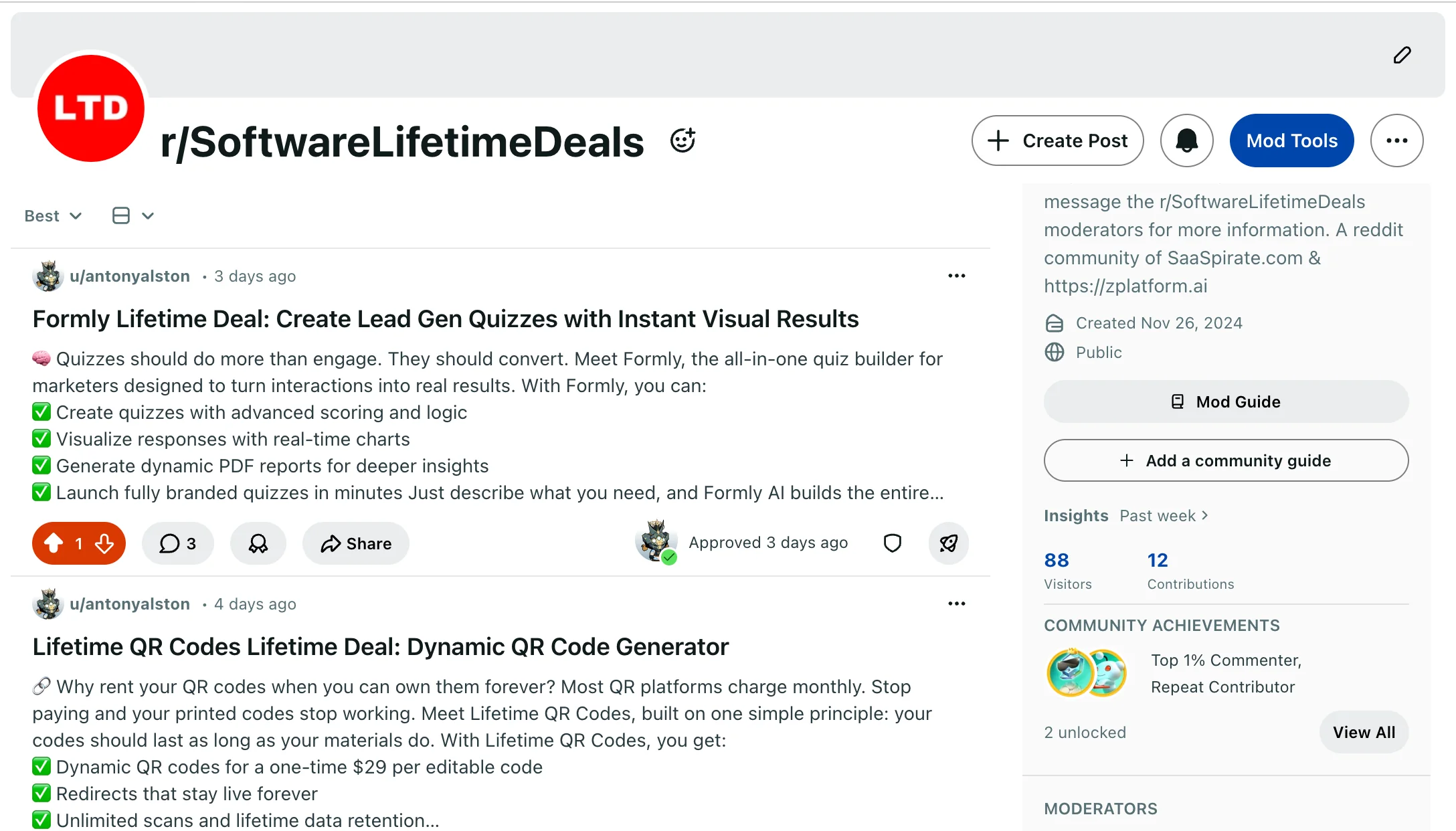Viewport: 1456px width, 831px height.
Task: Expand the Insights Past week link
Action: click(1164, 516)
